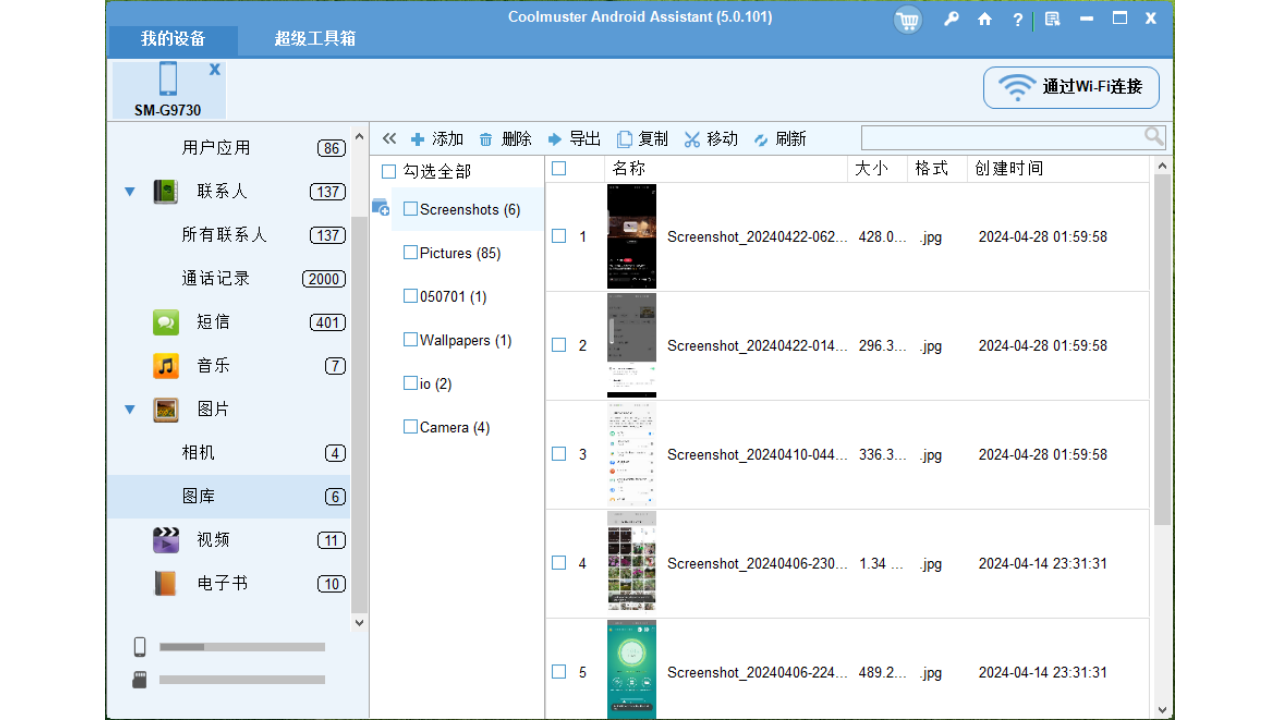Collapse the folder panel with the << chevron
This screenshot has width=1280, height=720.
[x=389, y=138]
